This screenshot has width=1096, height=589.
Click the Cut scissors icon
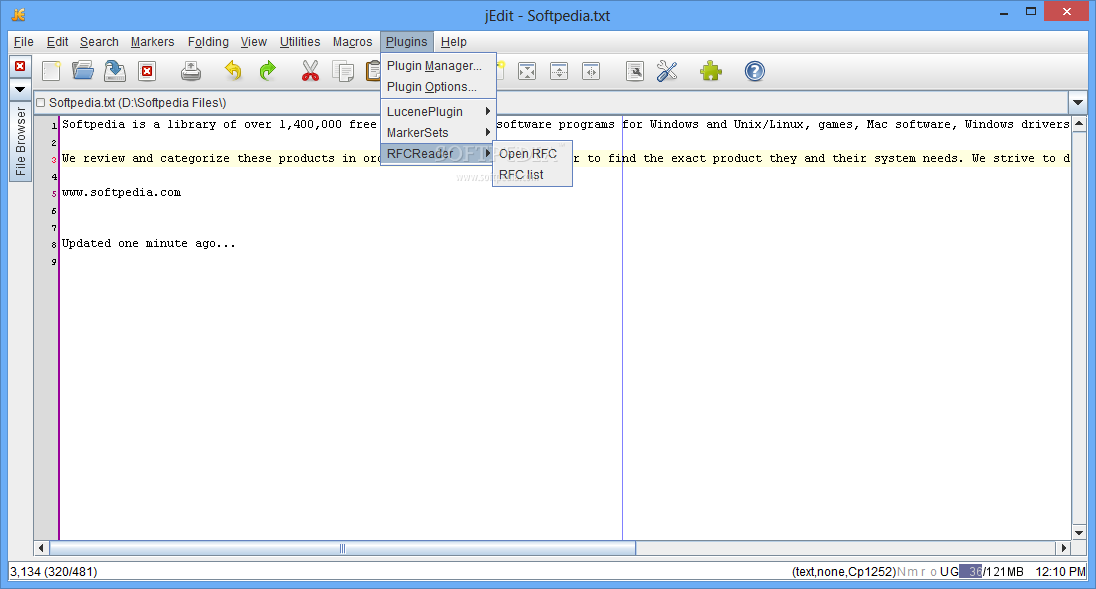pos(310,71)
